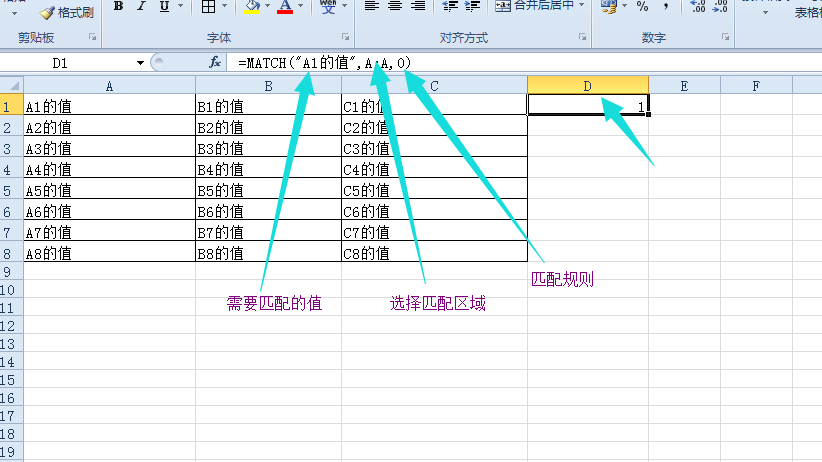This screenshot has height=462, width=822.
Task: Select cell containing C6的值
Action: click(434, 211)
